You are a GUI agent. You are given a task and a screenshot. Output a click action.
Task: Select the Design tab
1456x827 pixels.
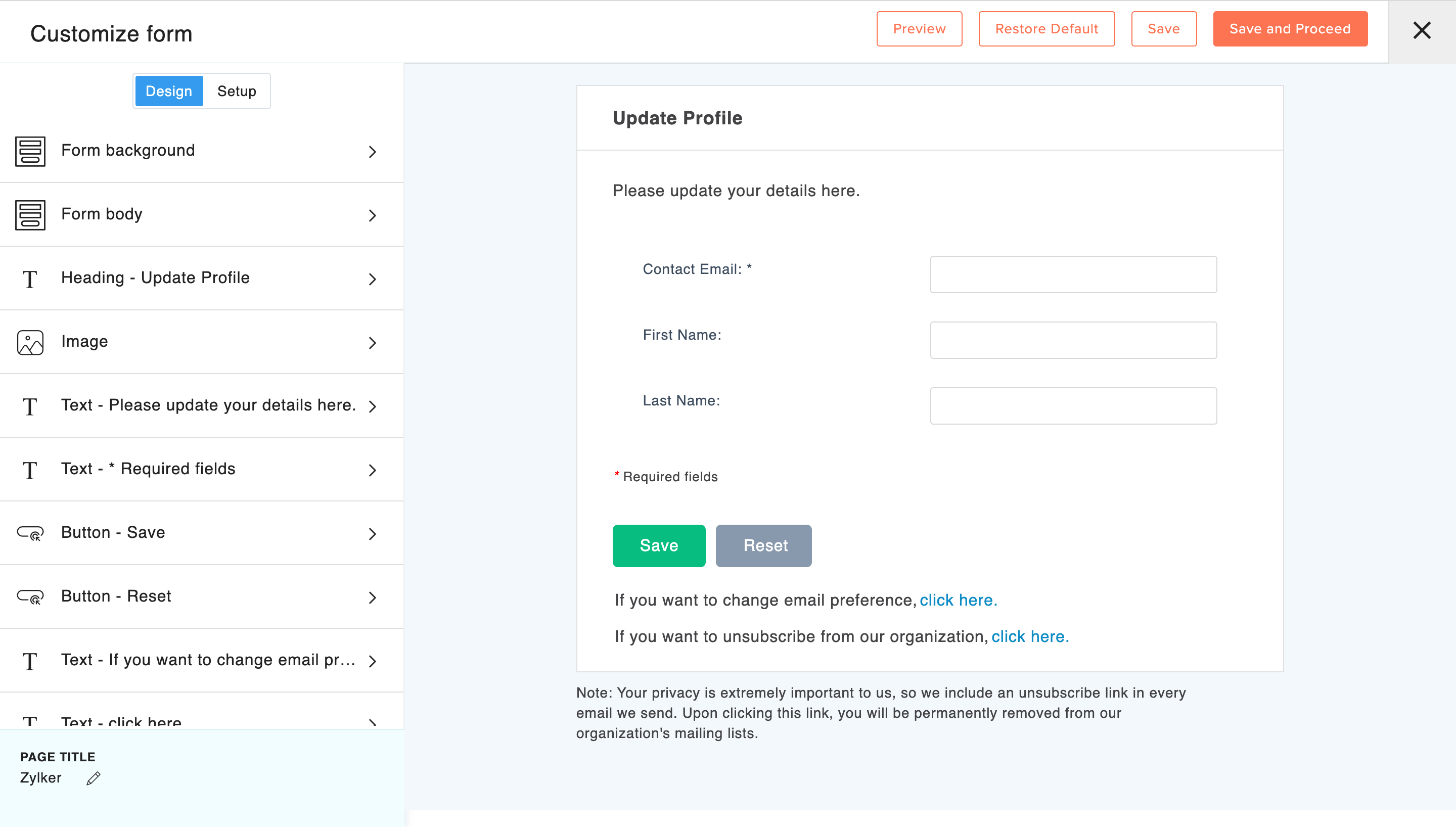tap(169, 91)
